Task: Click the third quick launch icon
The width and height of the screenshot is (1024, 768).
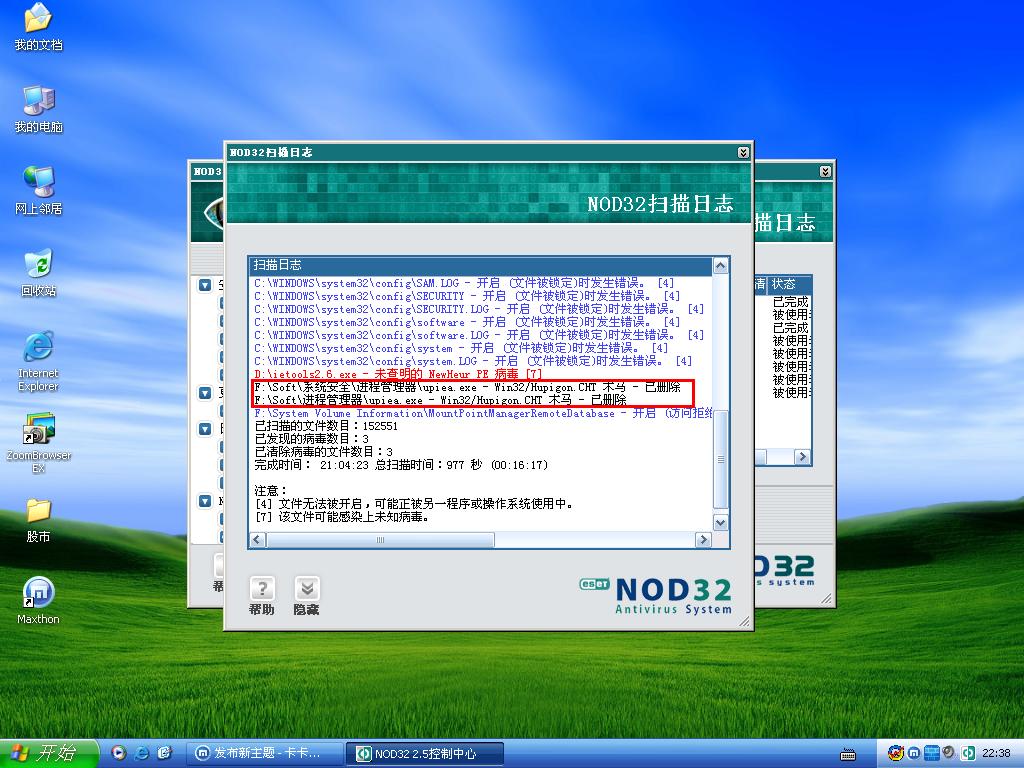Action: coord(164,753)
